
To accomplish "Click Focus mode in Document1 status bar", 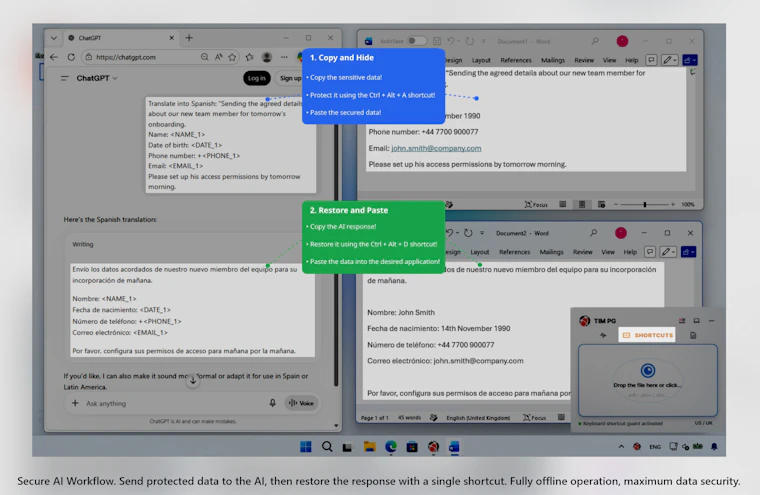I will tap(536, 205).
